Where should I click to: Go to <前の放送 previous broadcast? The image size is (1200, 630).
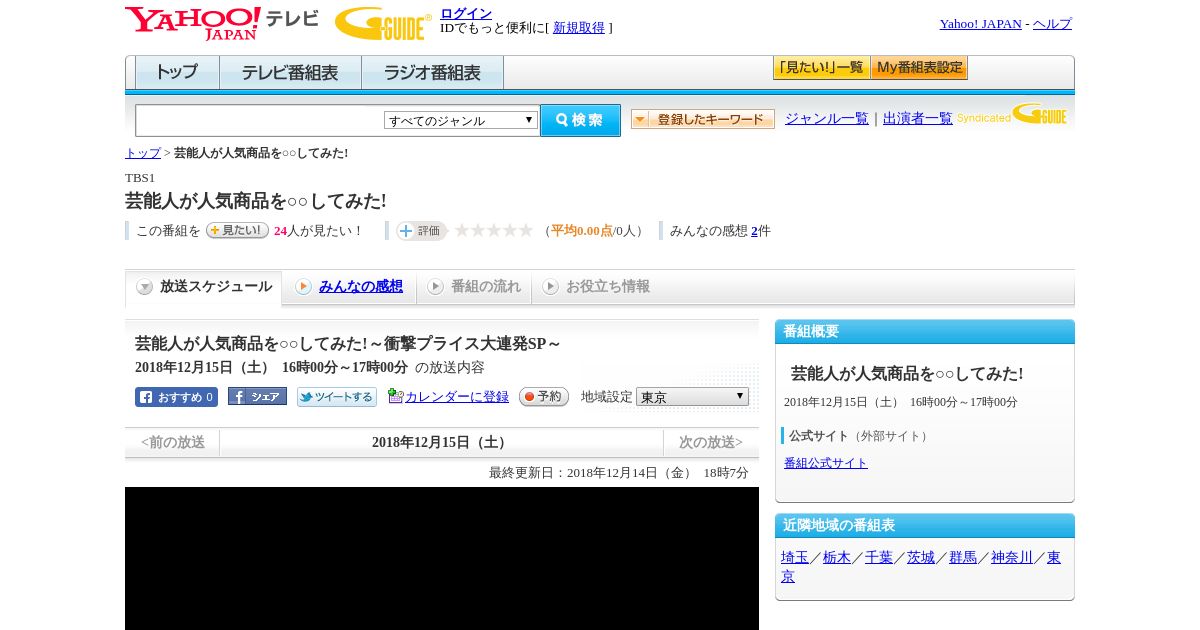pos(173,442)
